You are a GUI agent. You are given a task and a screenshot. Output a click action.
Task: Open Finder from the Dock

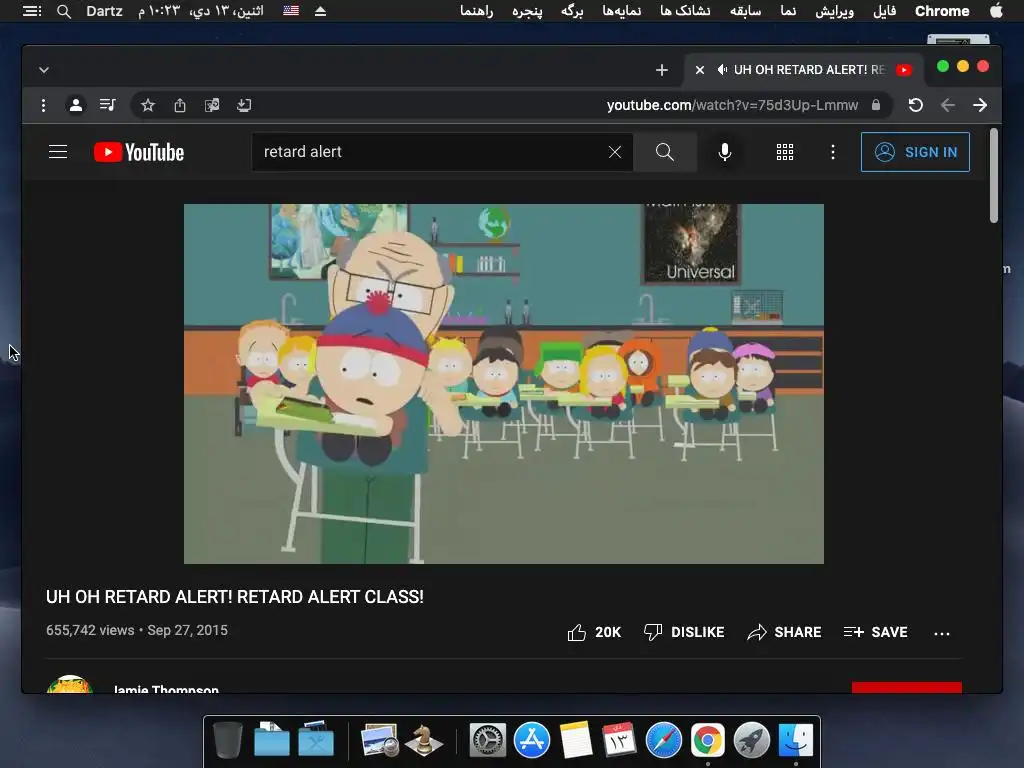(x=795, y=741)
